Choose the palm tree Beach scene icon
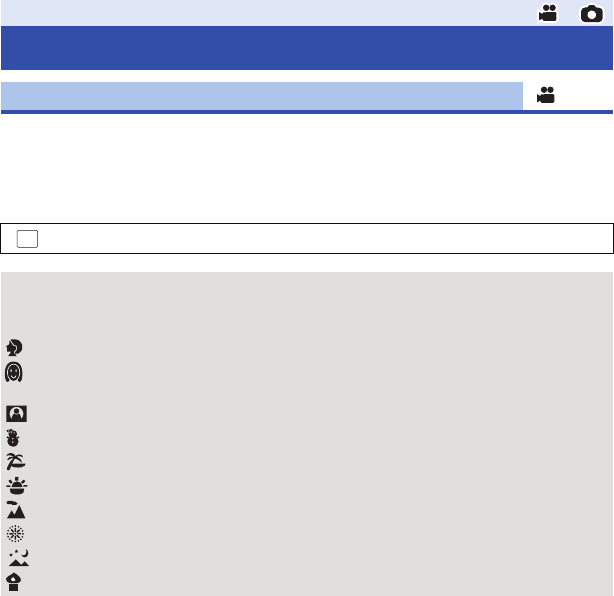This screenshot has height=596, width=614. [x=16, y=462]
